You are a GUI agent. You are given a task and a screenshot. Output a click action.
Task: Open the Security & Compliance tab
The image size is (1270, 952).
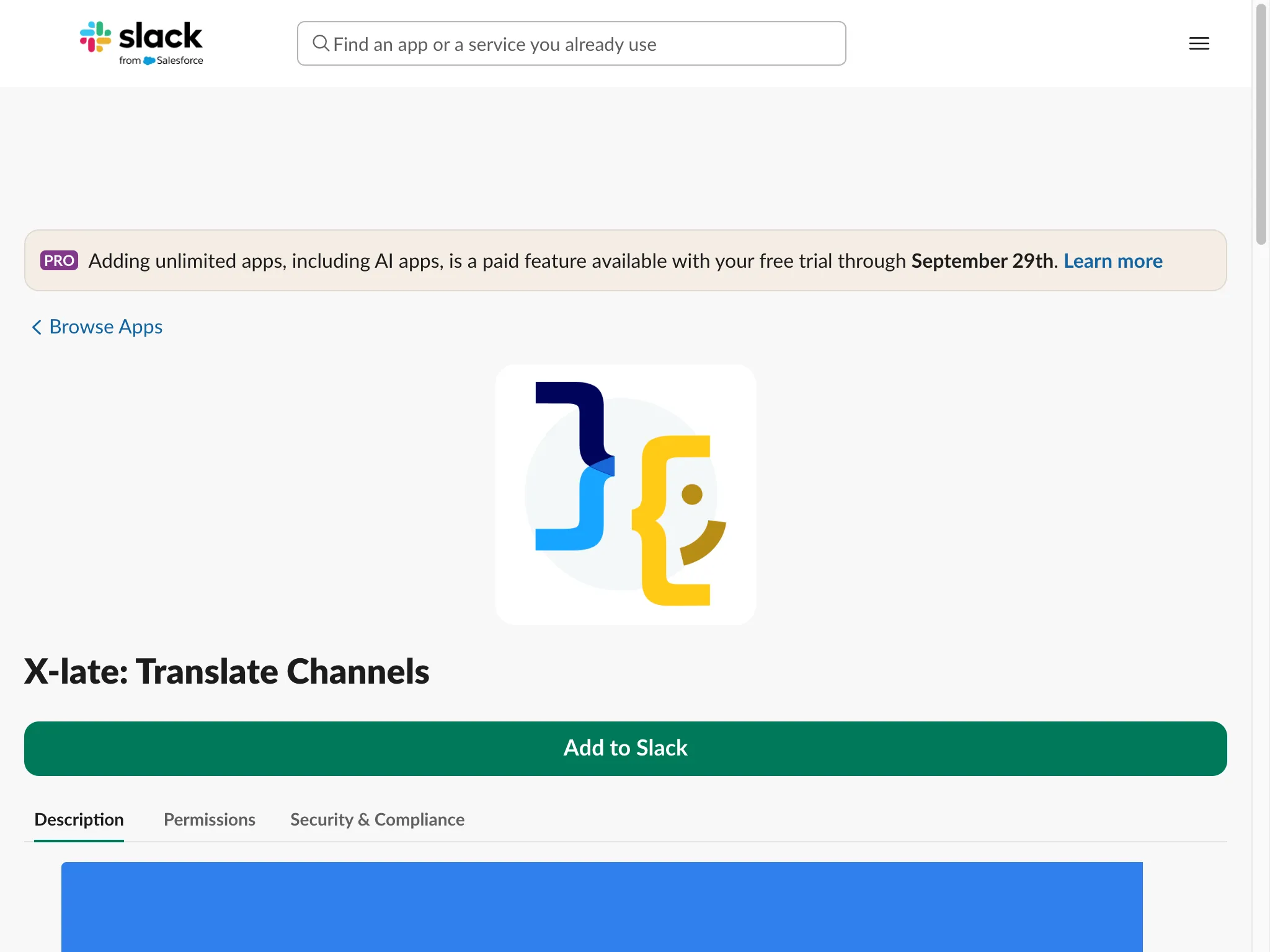pos(377,819)
